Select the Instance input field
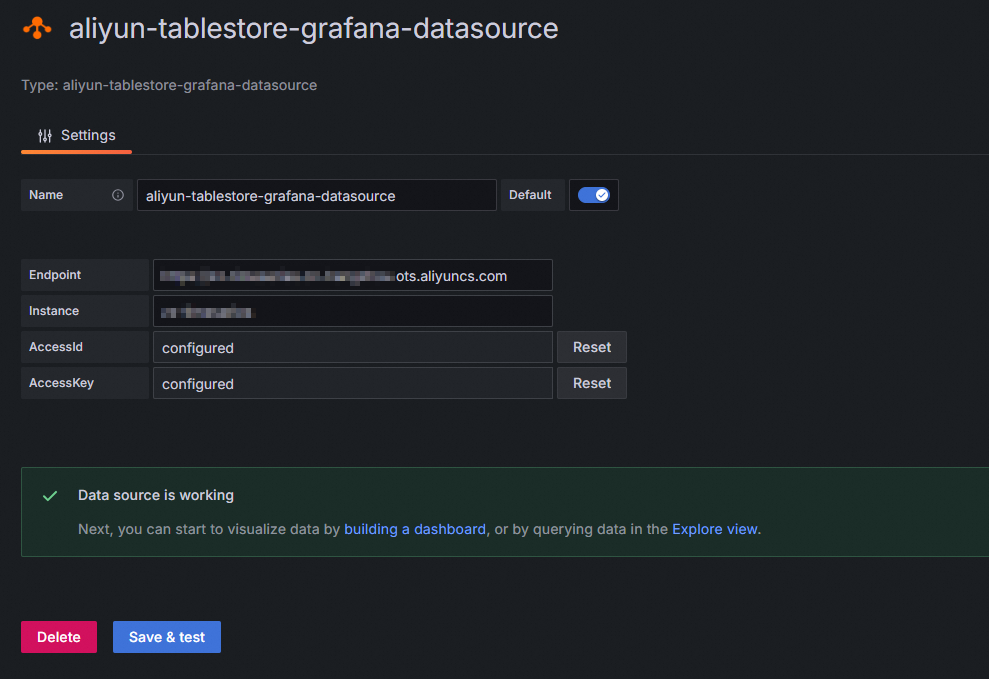 point(352,311)
